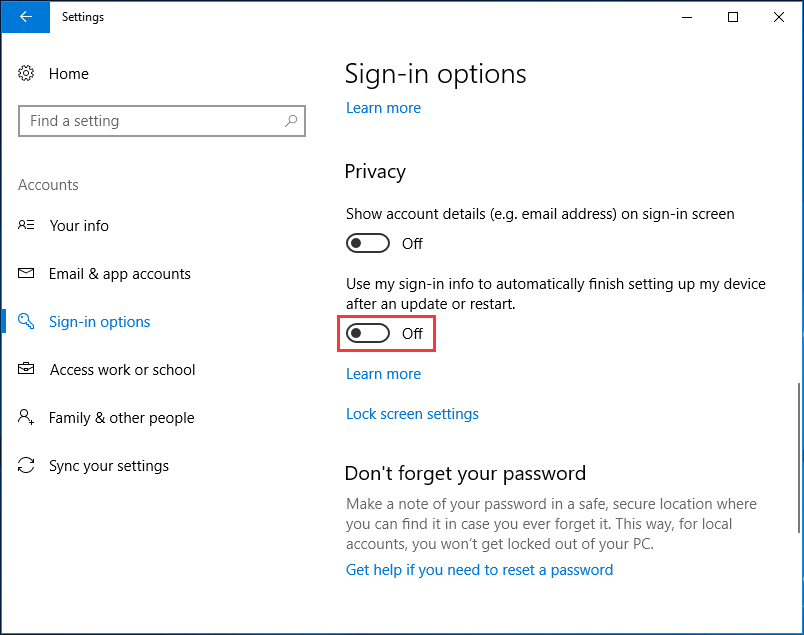Enable using sign-in info after an update
This screenshot has width=804, height=635.
click(367, 332)
